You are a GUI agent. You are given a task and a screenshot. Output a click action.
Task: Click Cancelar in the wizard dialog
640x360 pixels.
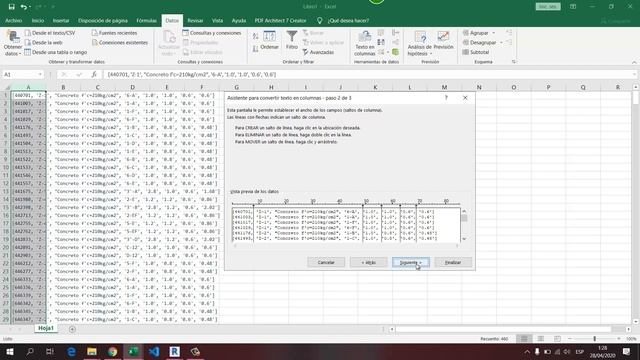click(326, 262)
